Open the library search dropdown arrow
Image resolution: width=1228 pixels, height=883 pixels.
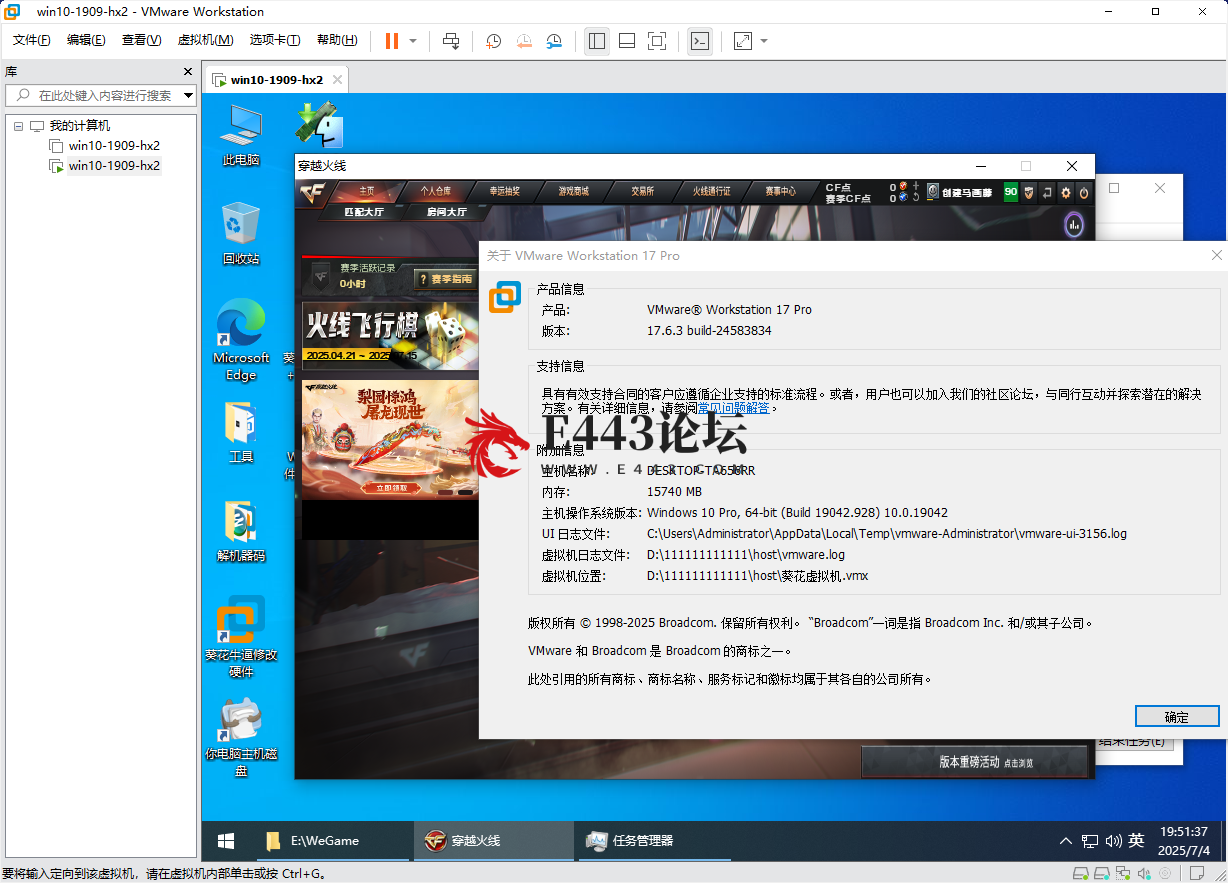(x=189, y=95)
